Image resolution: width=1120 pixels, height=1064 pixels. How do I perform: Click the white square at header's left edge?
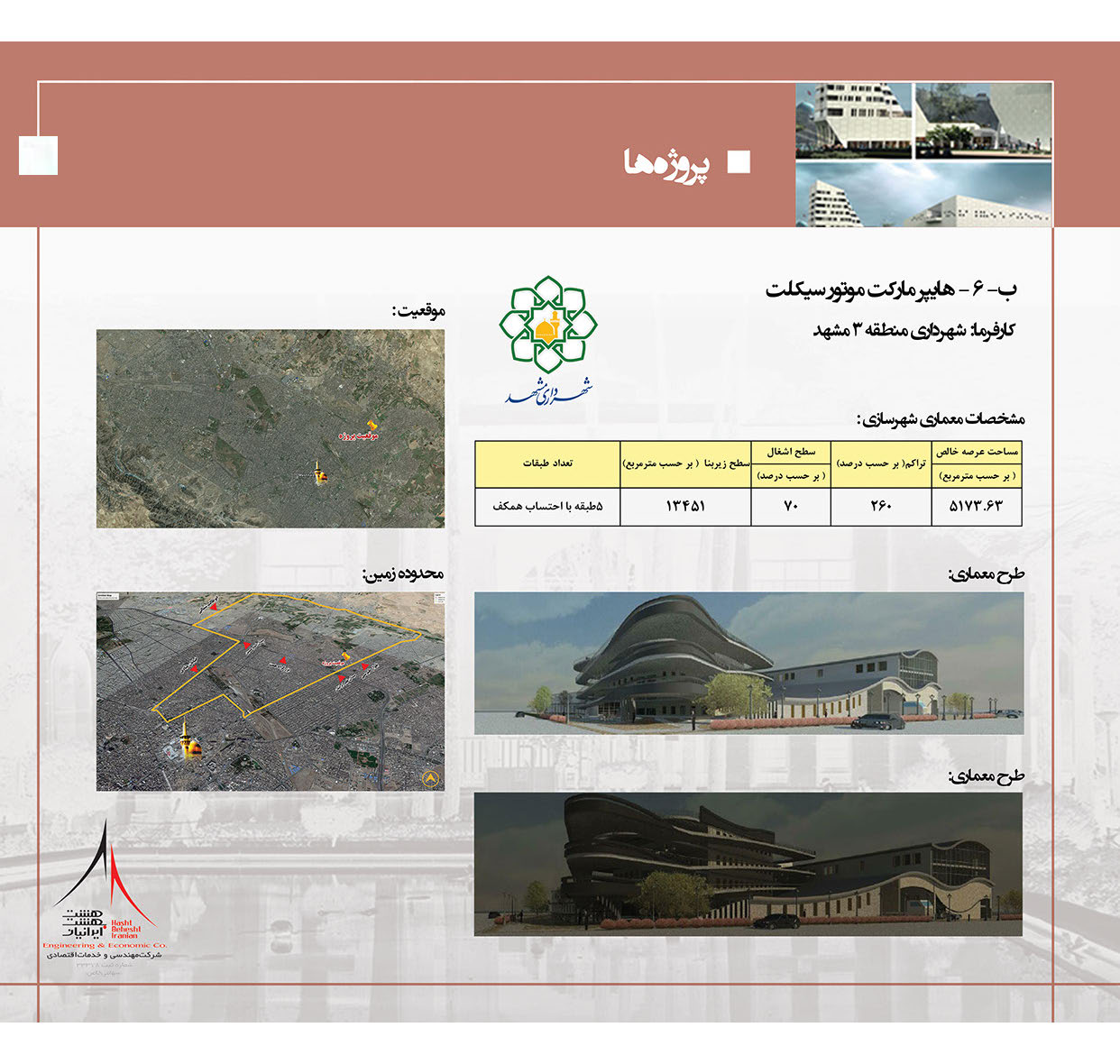(38, 155)
